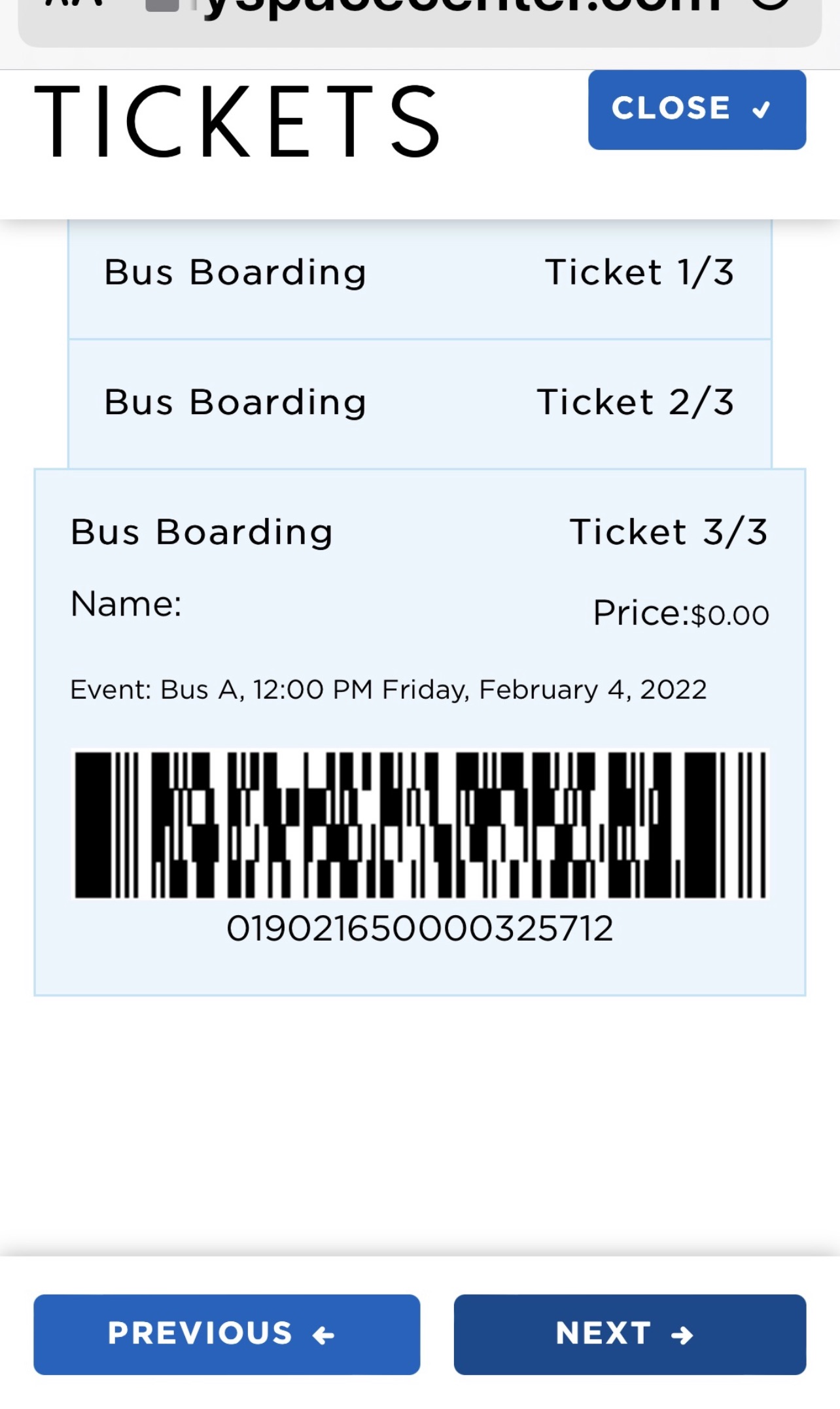
Task: Tap the Event Bus A details line
Action: (x=389, y=690)
